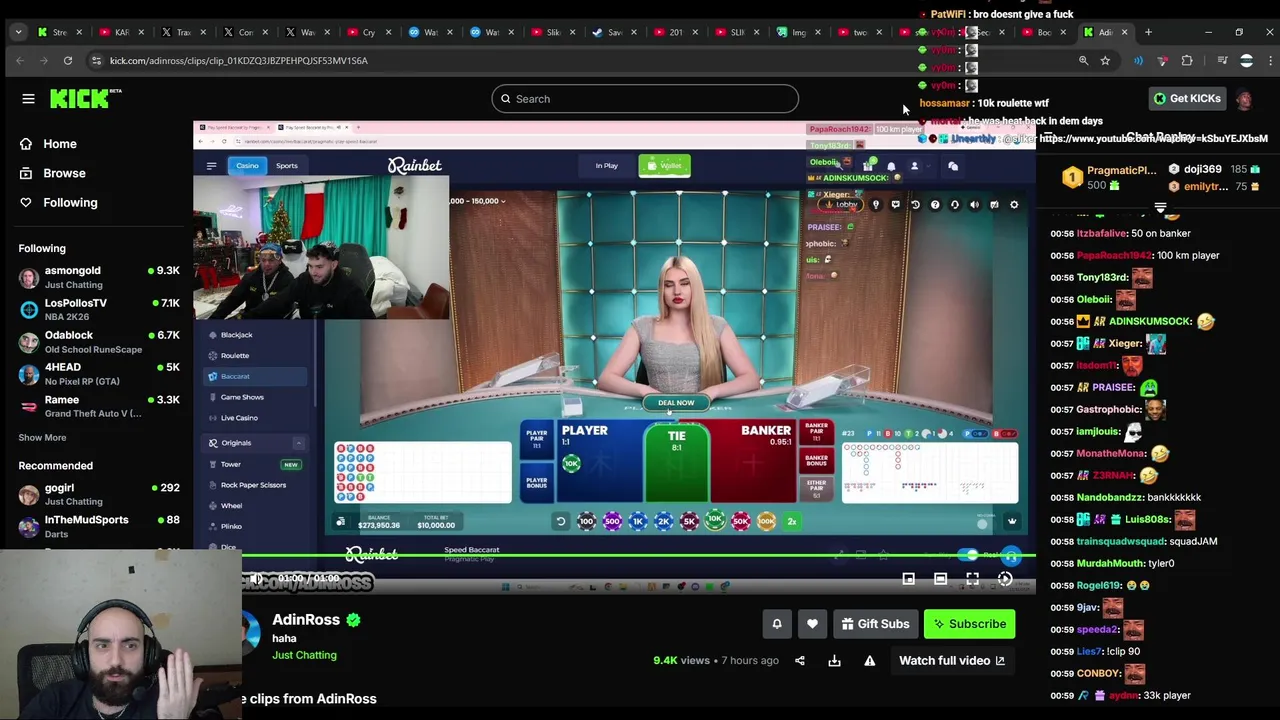Open the browser extensions puzzle icon
This screenshot has height=720, width=1280.
(1187, 61)
